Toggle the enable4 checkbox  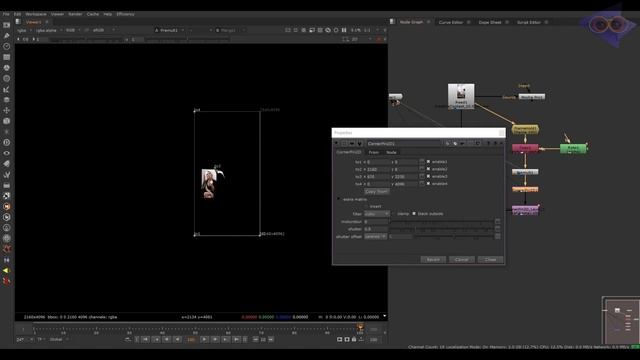tap(428, 184)
